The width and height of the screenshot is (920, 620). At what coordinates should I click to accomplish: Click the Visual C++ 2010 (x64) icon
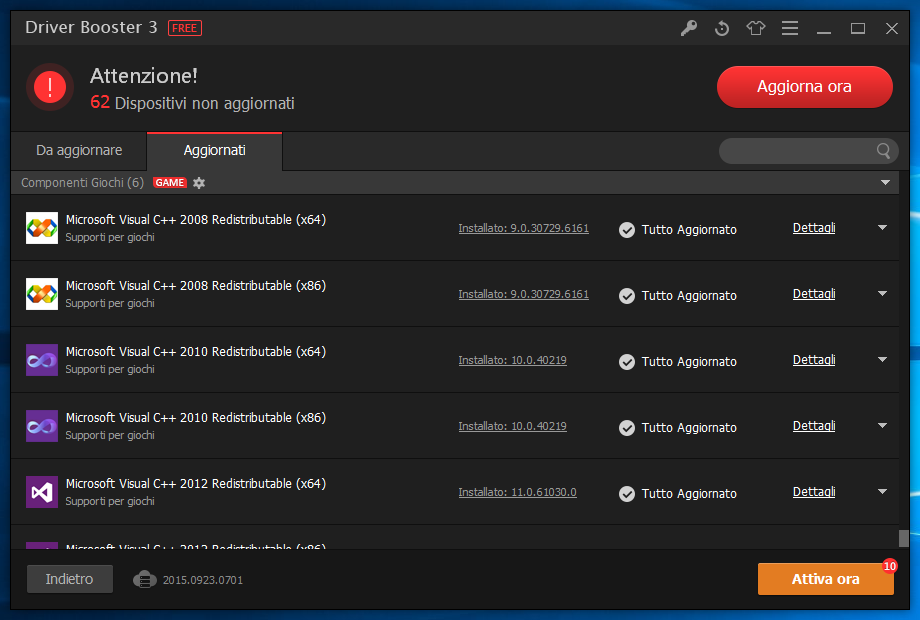click(x=42, y=360)
